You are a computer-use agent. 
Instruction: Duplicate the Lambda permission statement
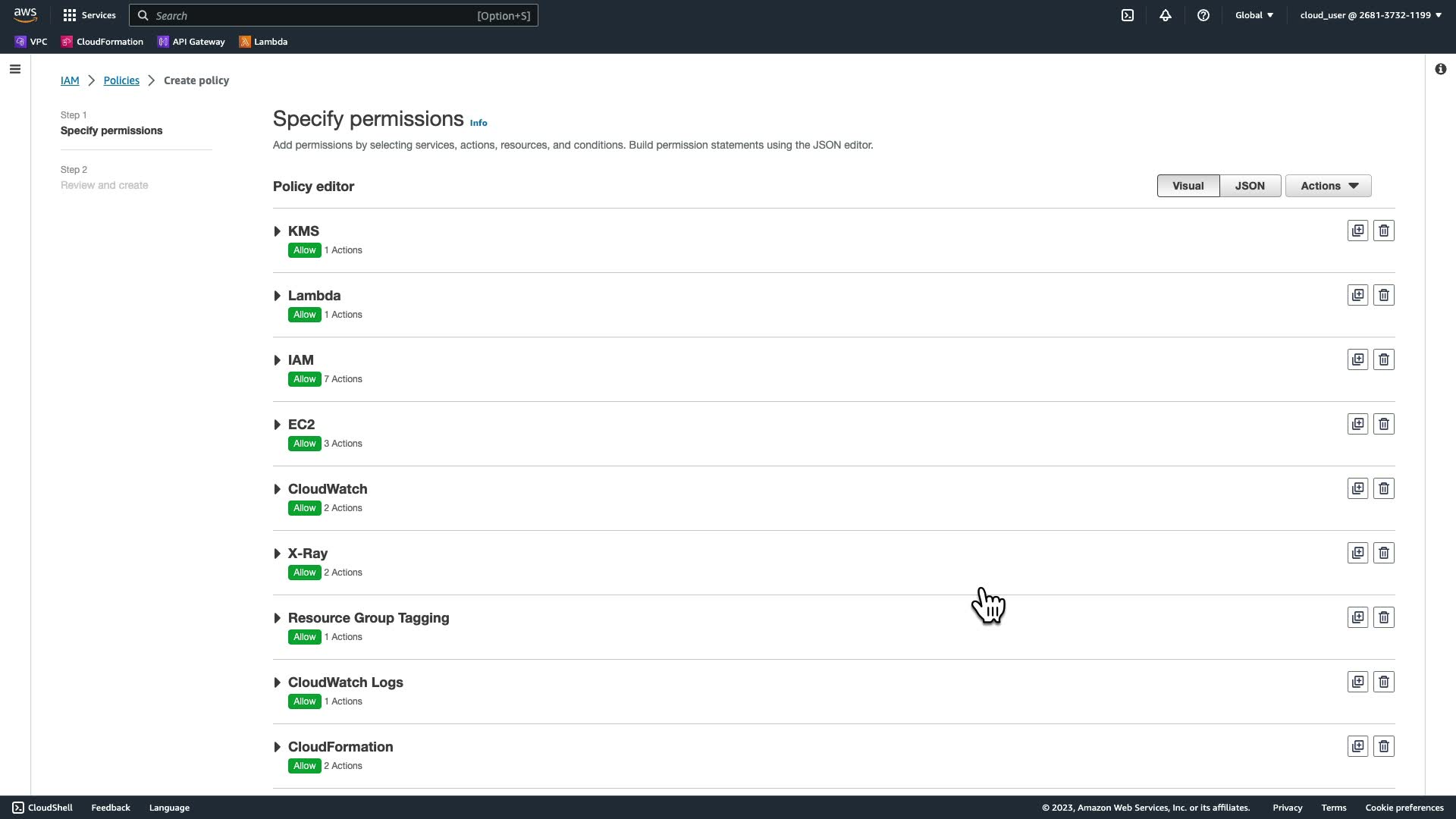pos(1357,295)
